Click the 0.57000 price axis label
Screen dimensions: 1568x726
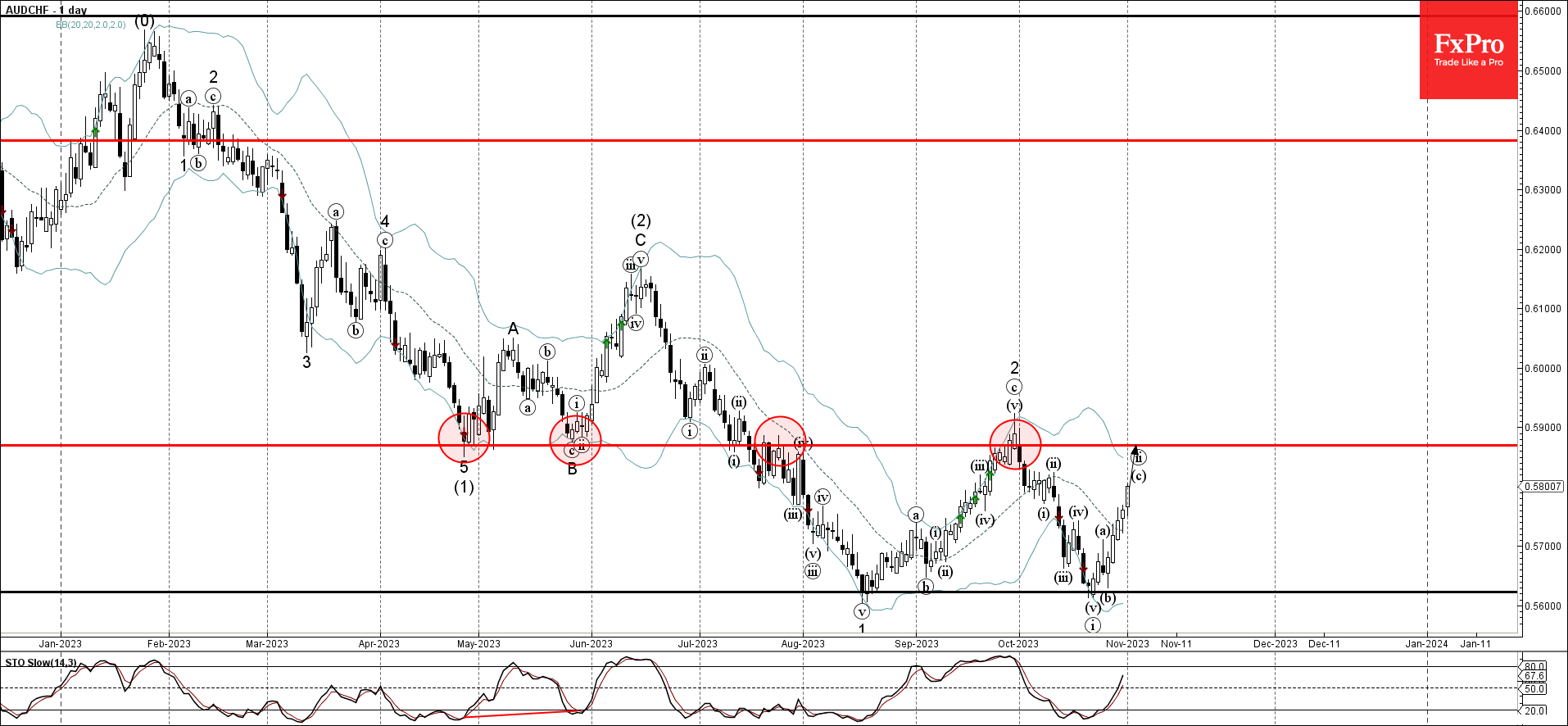click(x=1544, y=546)
